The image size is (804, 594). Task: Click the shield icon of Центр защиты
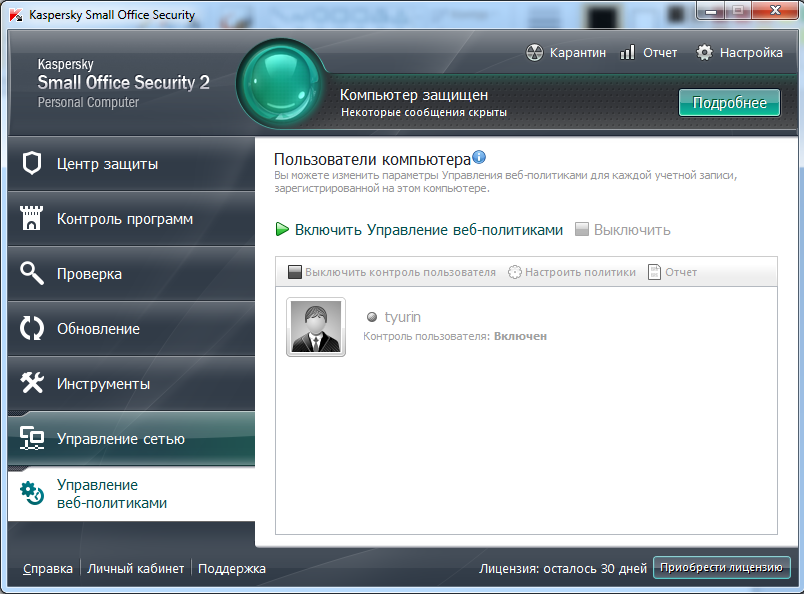click(x=32, y=164)
